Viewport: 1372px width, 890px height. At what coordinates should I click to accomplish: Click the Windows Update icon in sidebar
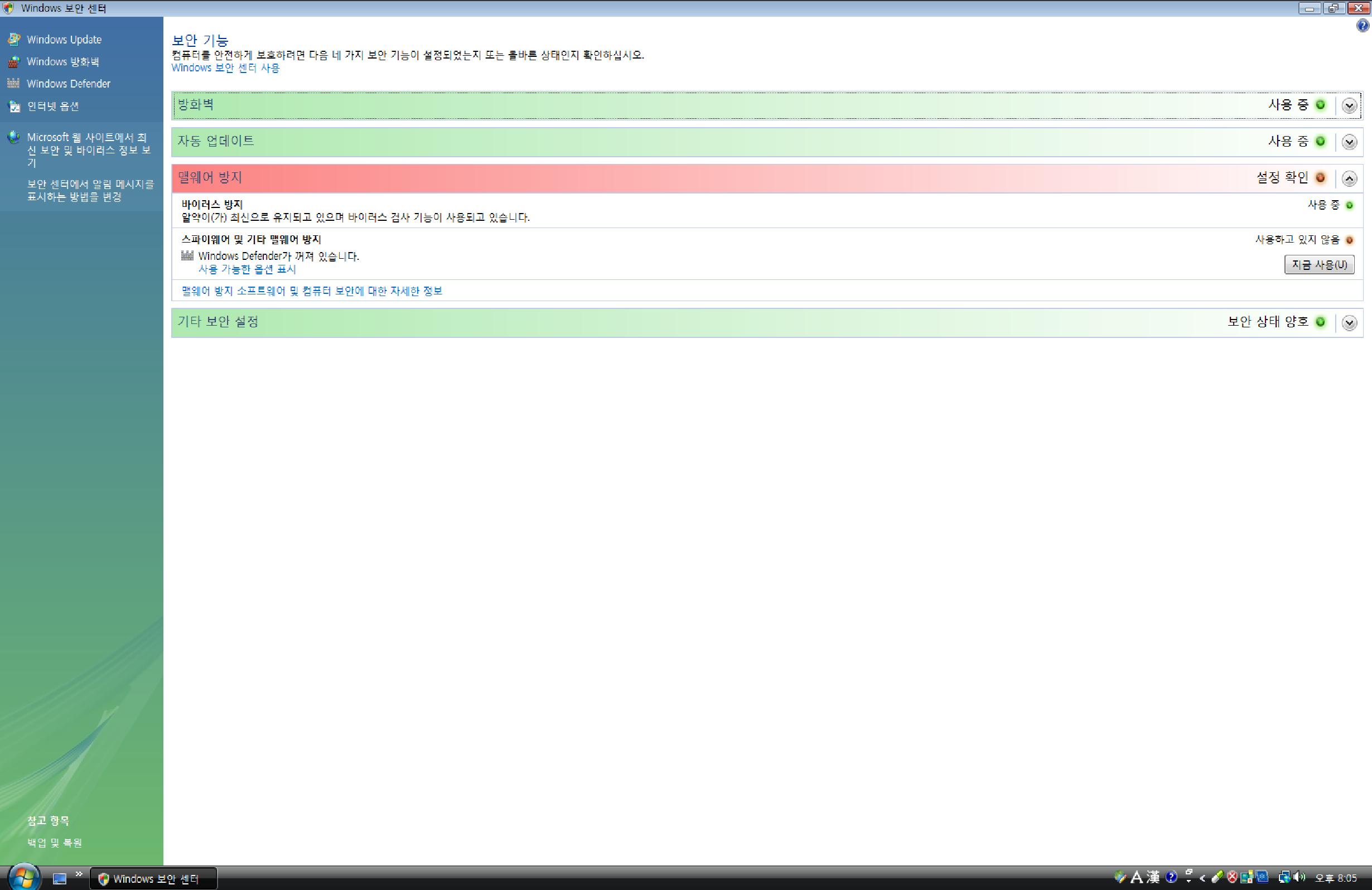(14, 39)
